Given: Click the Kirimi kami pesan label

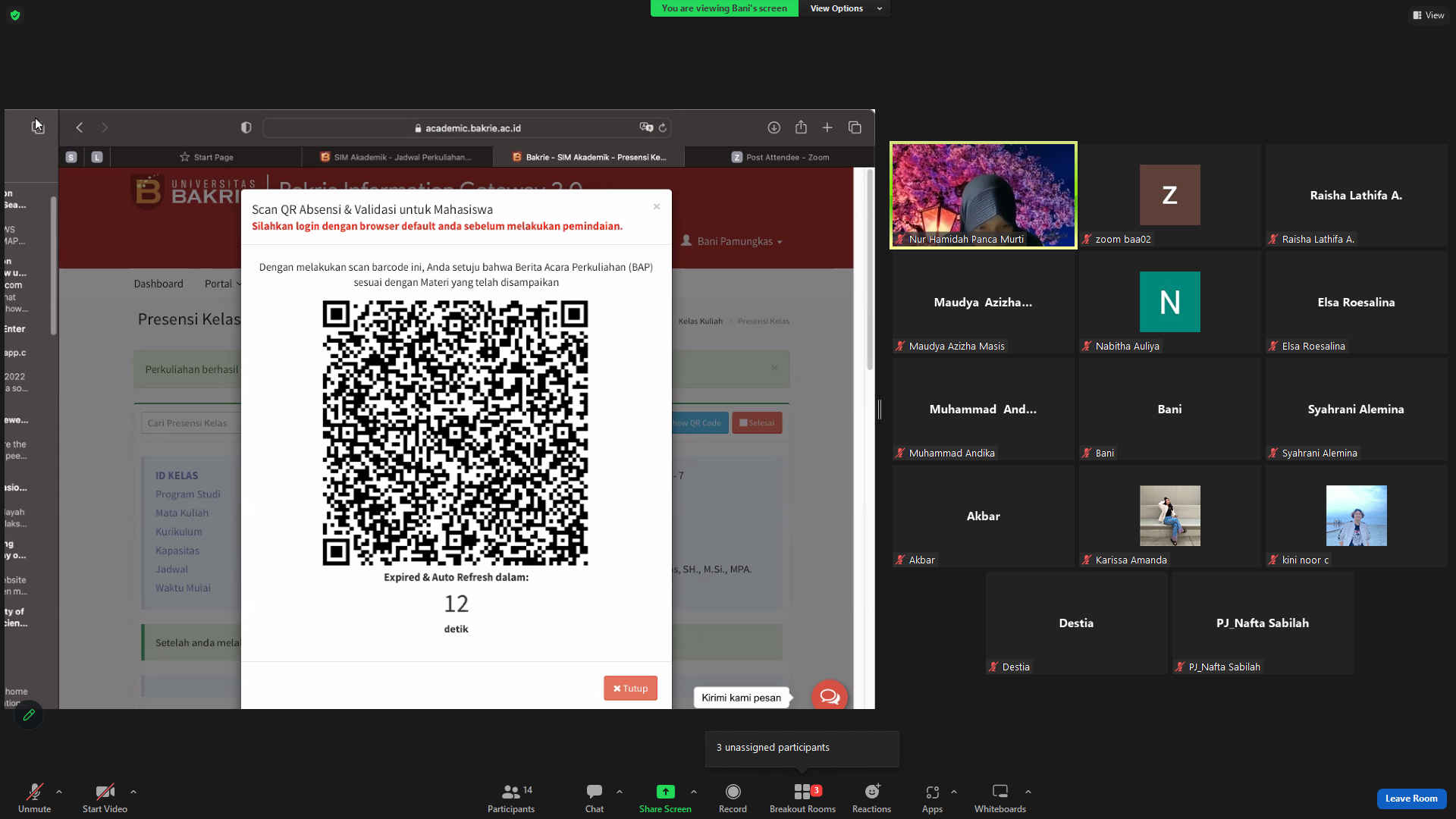Looking at the screenshot, I should pos(741,698).
